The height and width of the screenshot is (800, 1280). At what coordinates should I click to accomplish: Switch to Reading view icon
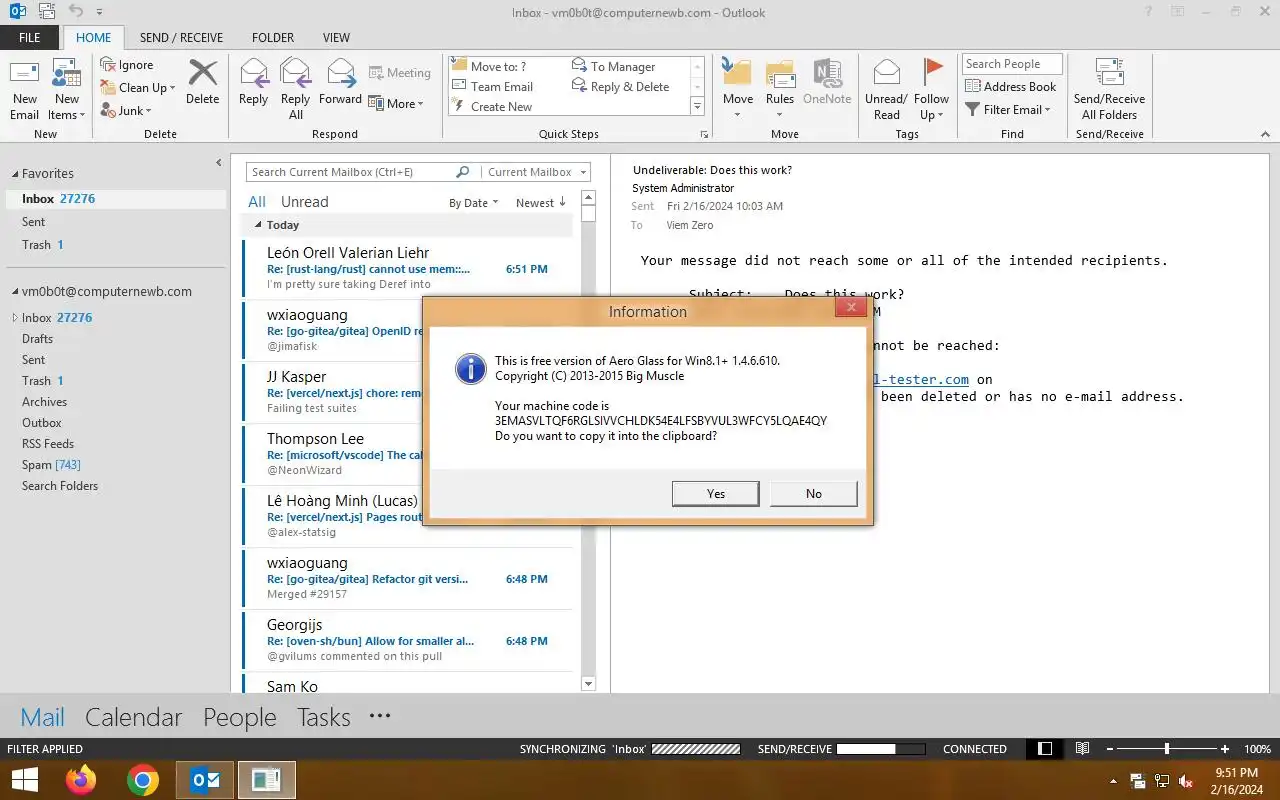pyautogui.click(x=1082, y=749)
